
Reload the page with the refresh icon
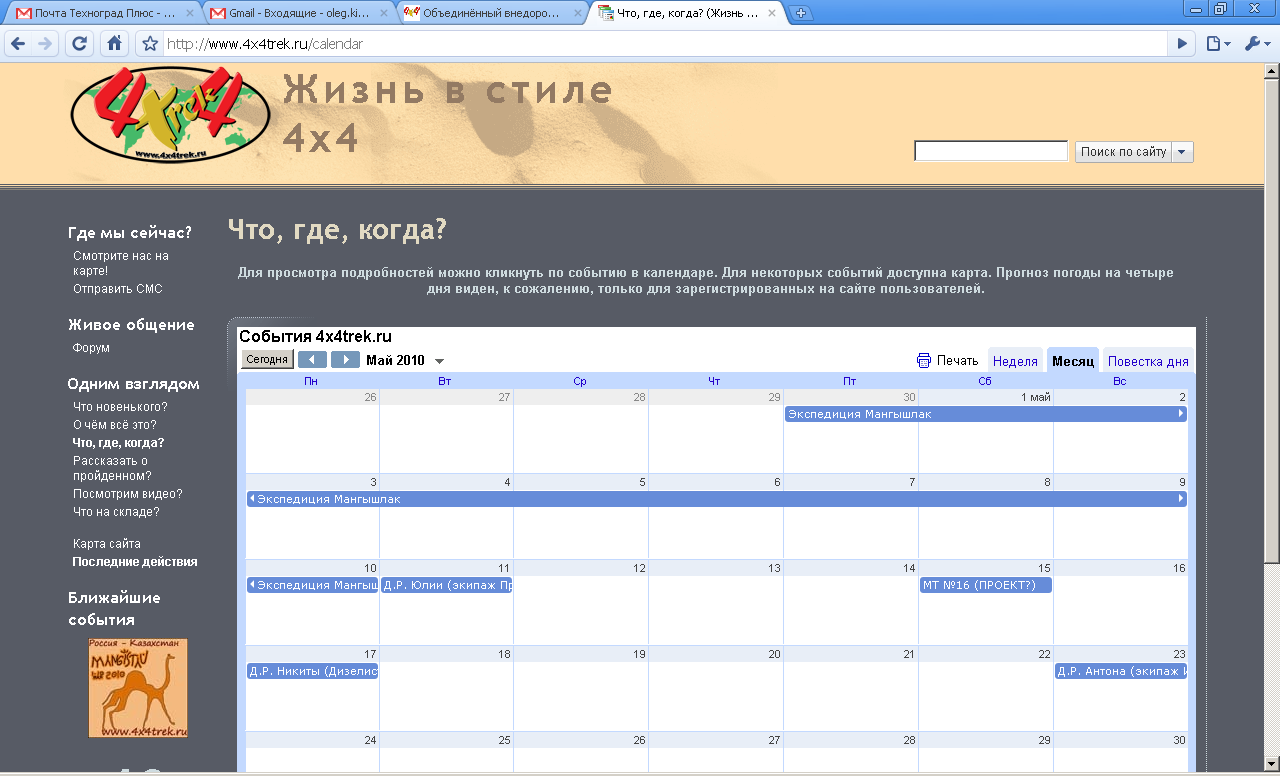coord(80,44)
